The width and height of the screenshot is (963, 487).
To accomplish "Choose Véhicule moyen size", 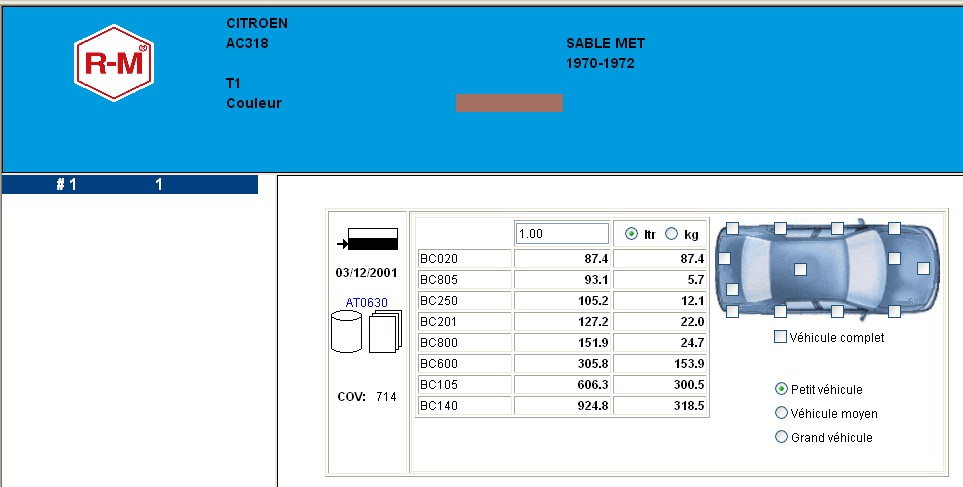I will tap(781, 413).
